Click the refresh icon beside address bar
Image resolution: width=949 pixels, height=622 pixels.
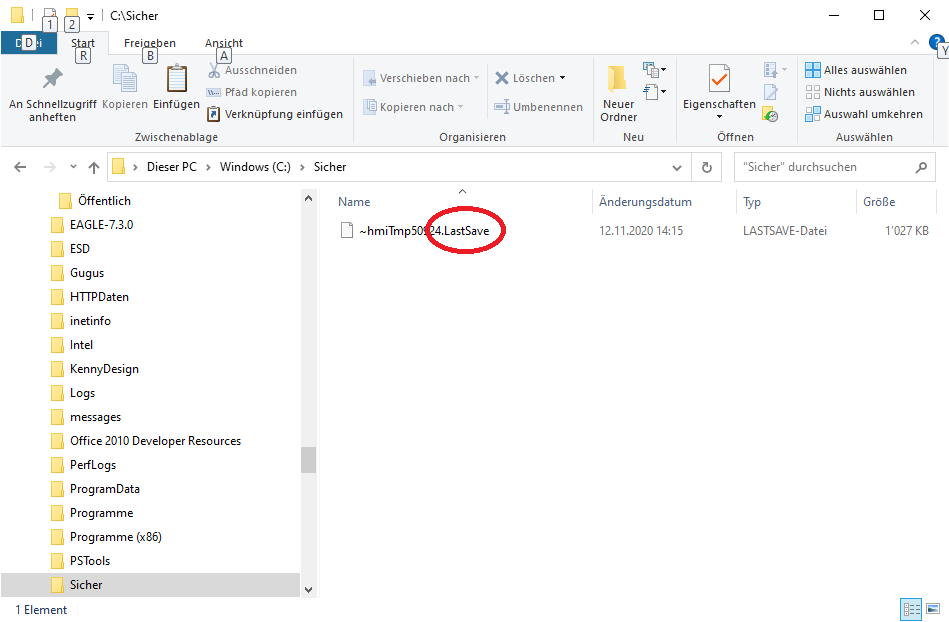[707, 167]
